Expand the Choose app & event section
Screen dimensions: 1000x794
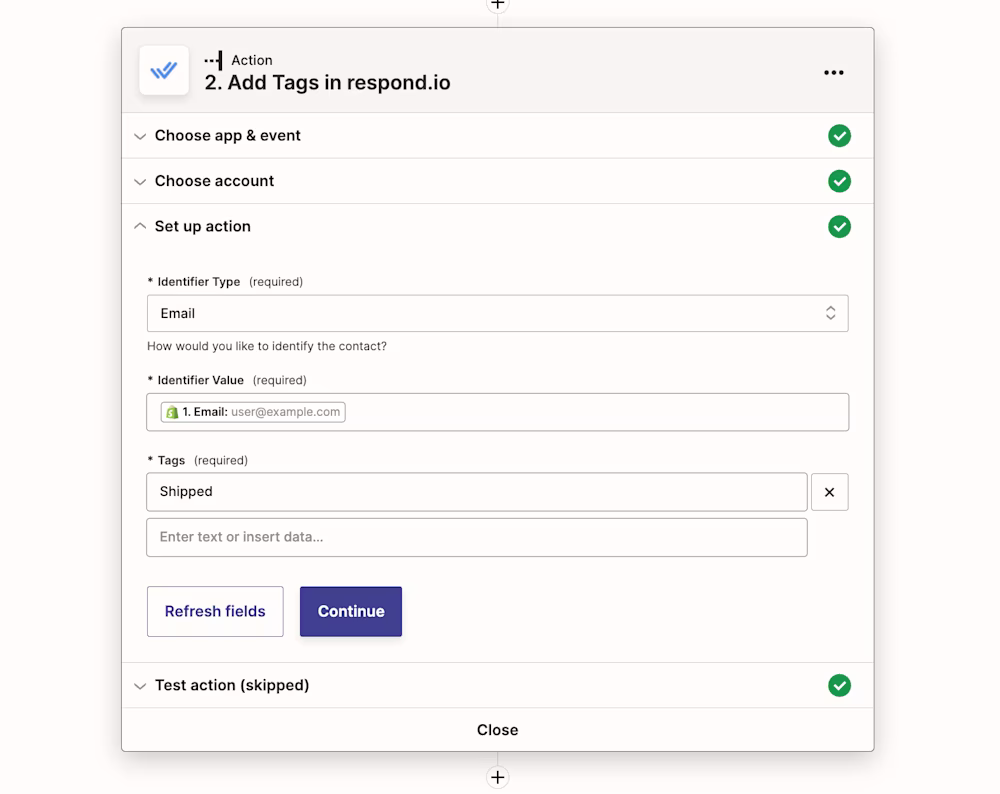(x=227, y=136)
